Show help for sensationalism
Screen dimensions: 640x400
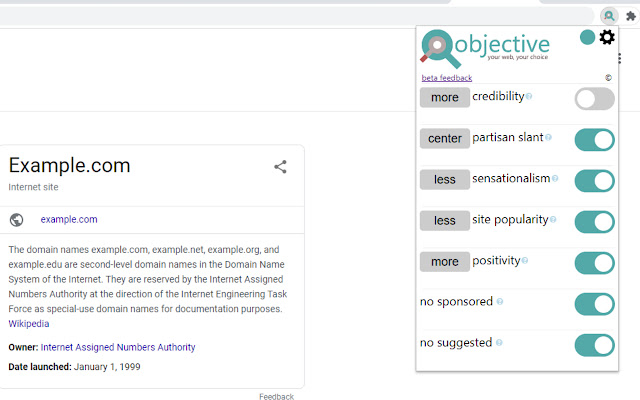pyautogui.click(x=555, y=178)
